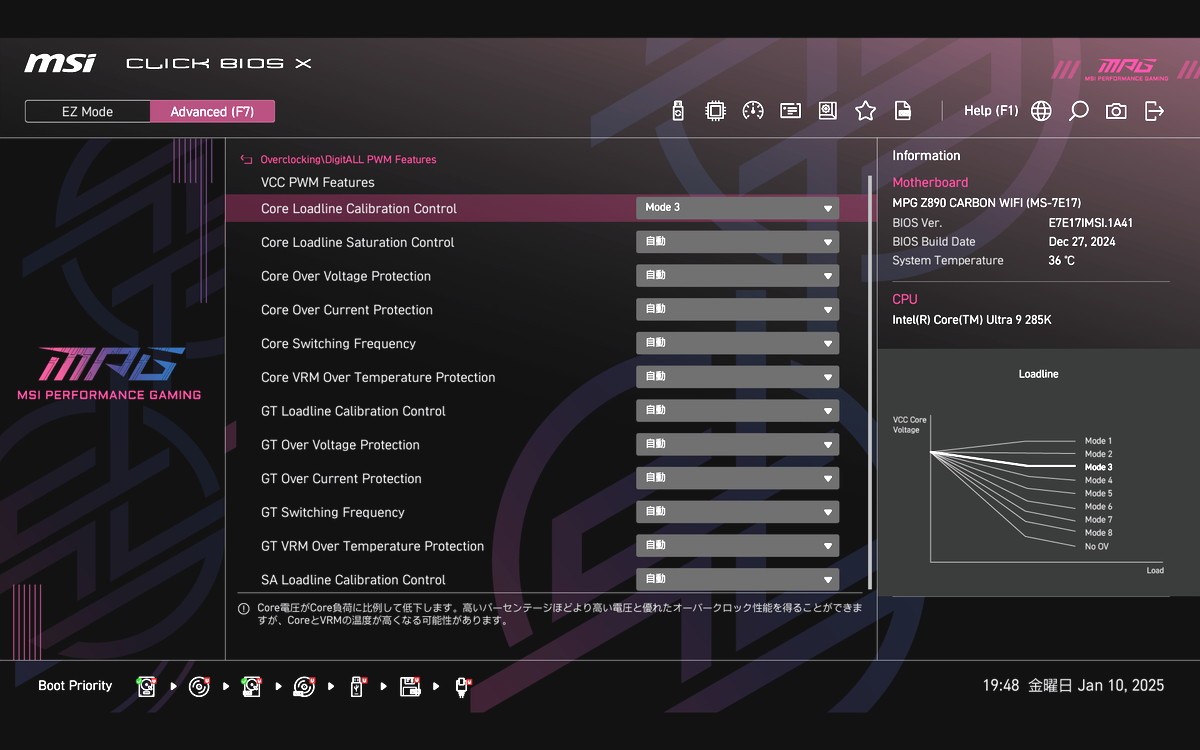Screen dimensions: 1200x750
Task: Open Core Loadline Calibration Control dropdown
Action: click(x=737, y=208)
